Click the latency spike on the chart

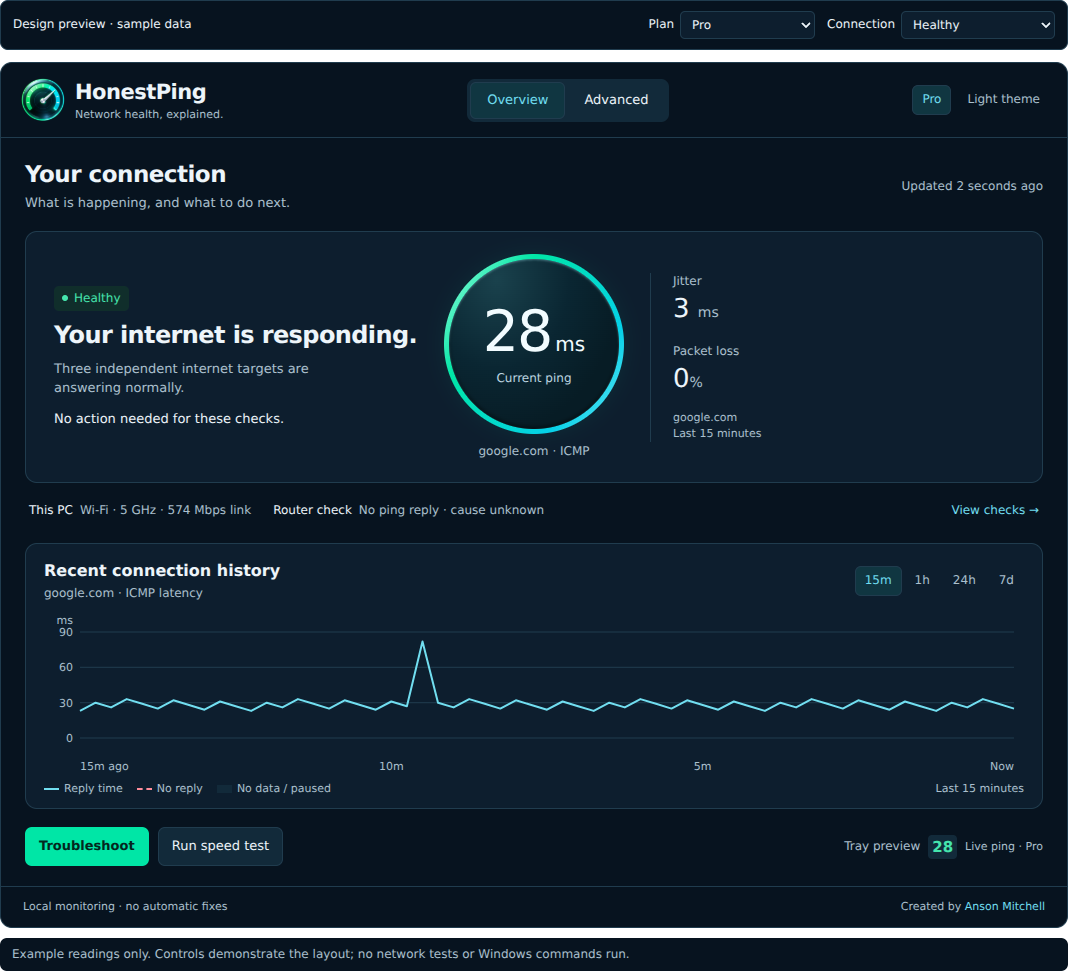[x=422, y=642]
